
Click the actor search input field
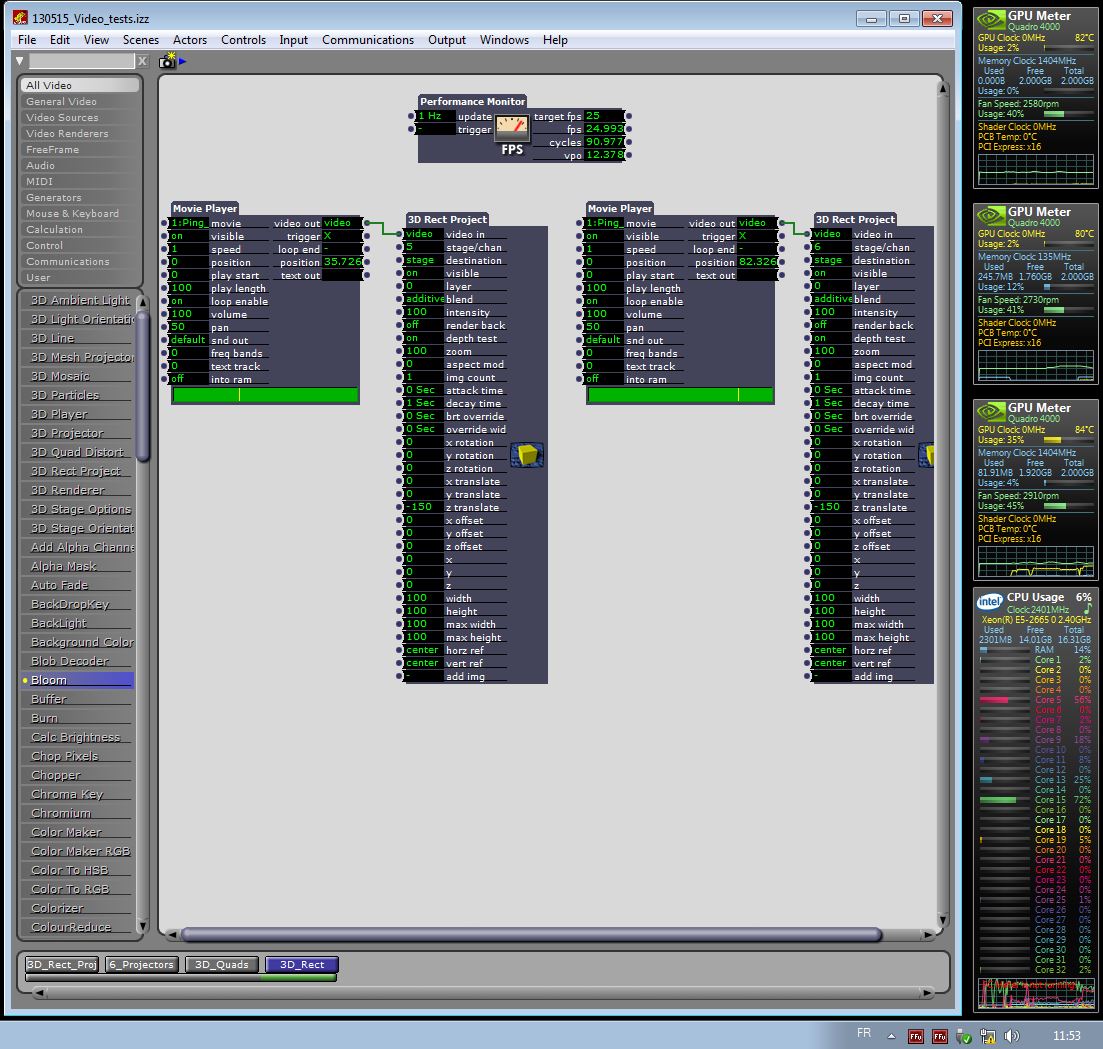pos(82,61)
